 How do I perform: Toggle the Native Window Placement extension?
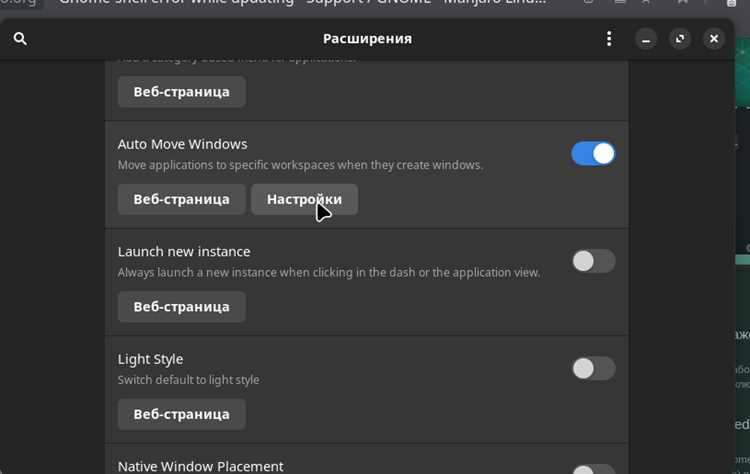593,469
